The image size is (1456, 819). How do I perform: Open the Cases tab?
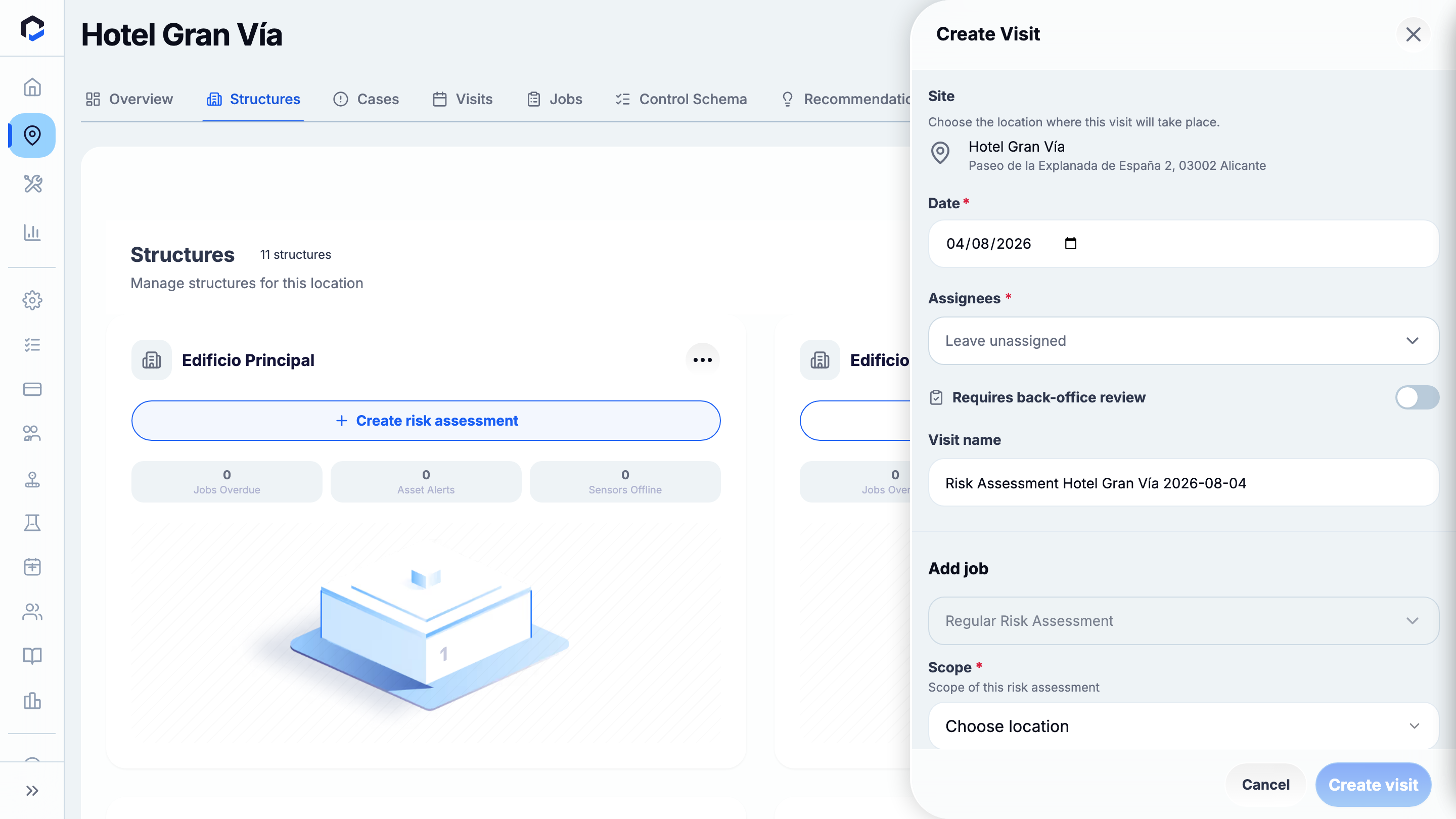click(x=366, y=100)
